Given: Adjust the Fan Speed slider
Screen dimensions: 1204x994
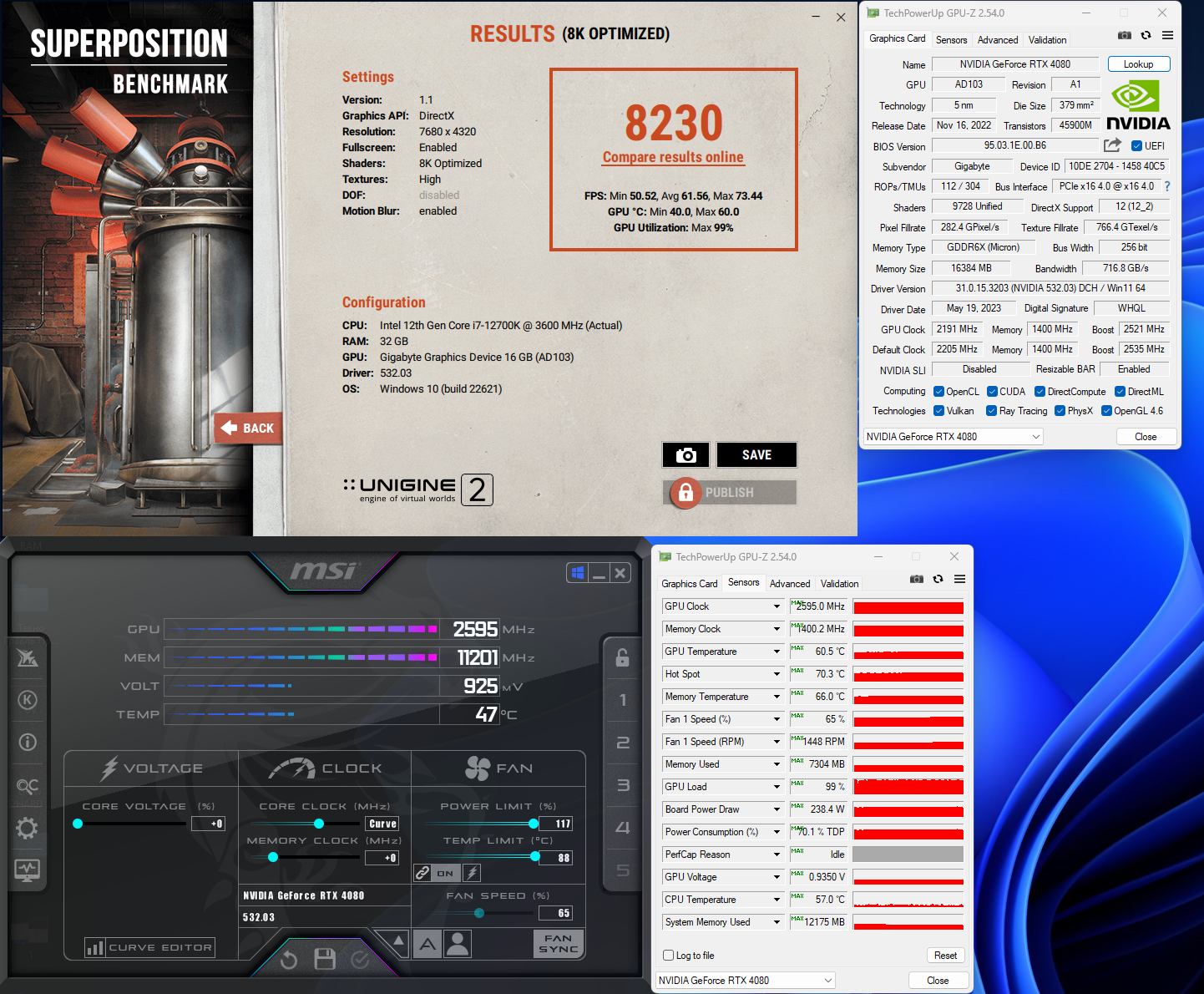Looking at the screenshot, I should click(479, 913).
